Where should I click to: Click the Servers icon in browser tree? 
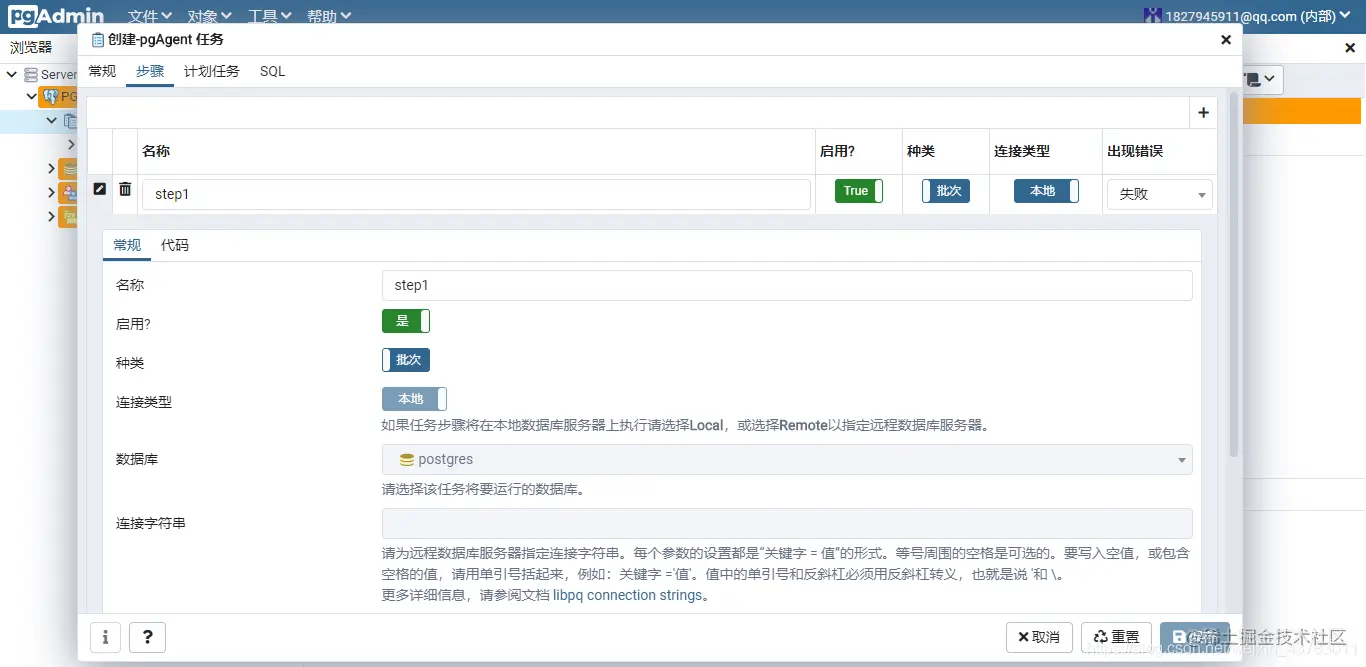tap(31, 74)
